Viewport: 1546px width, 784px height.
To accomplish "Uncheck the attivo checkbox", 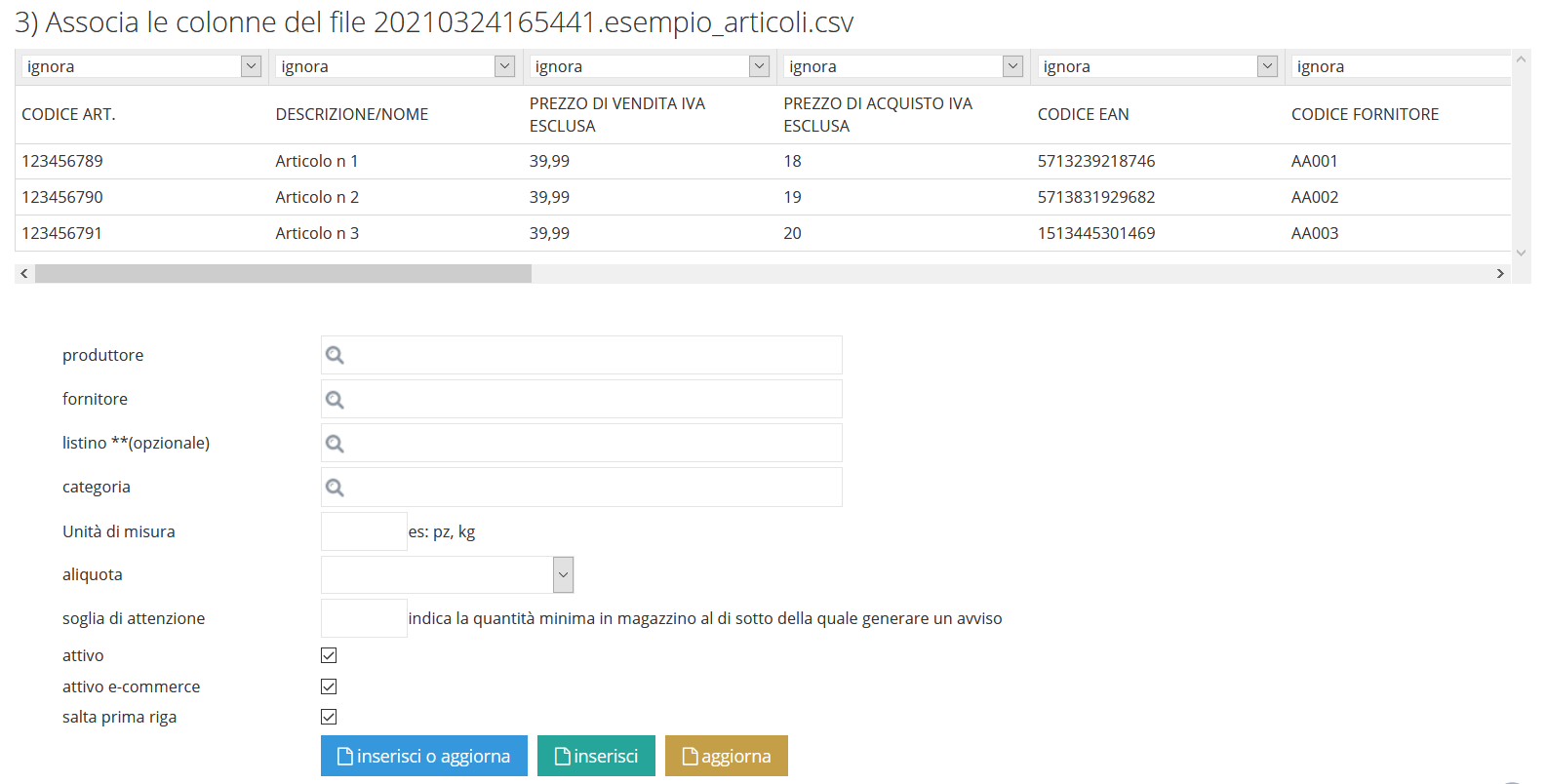I will pos(329,655).
